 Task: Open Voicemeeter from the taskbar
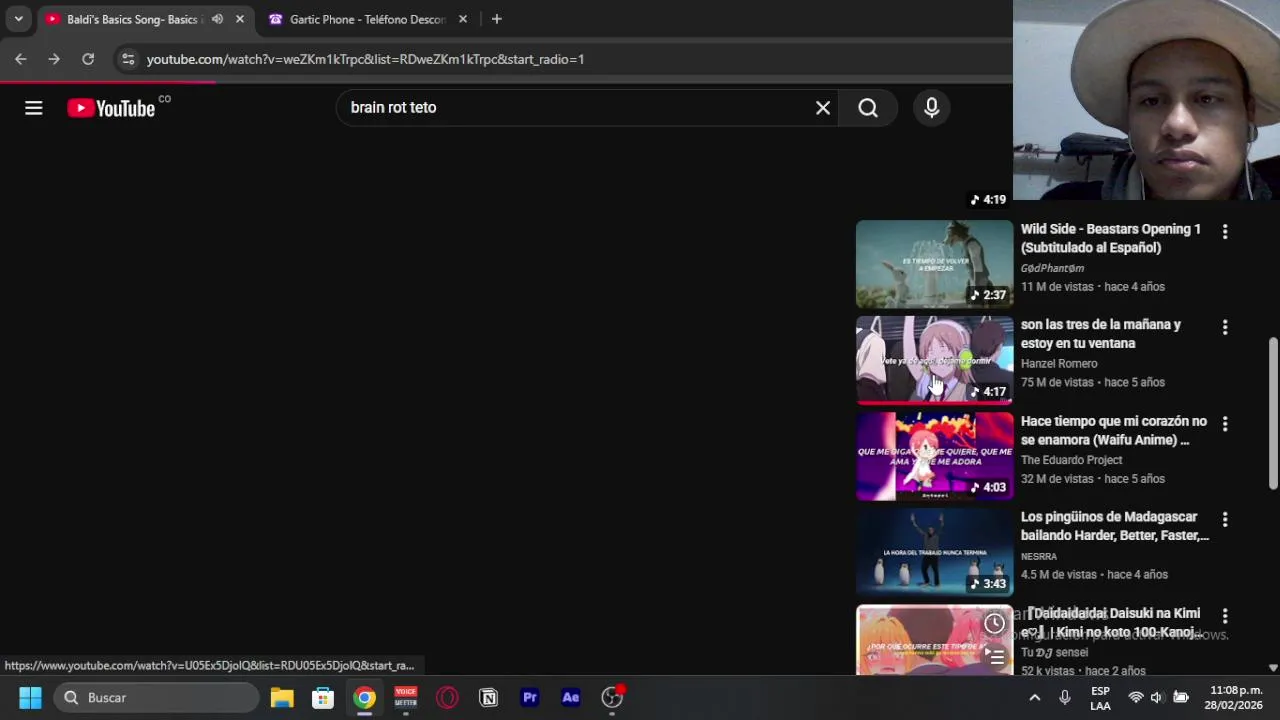point(406,697)
